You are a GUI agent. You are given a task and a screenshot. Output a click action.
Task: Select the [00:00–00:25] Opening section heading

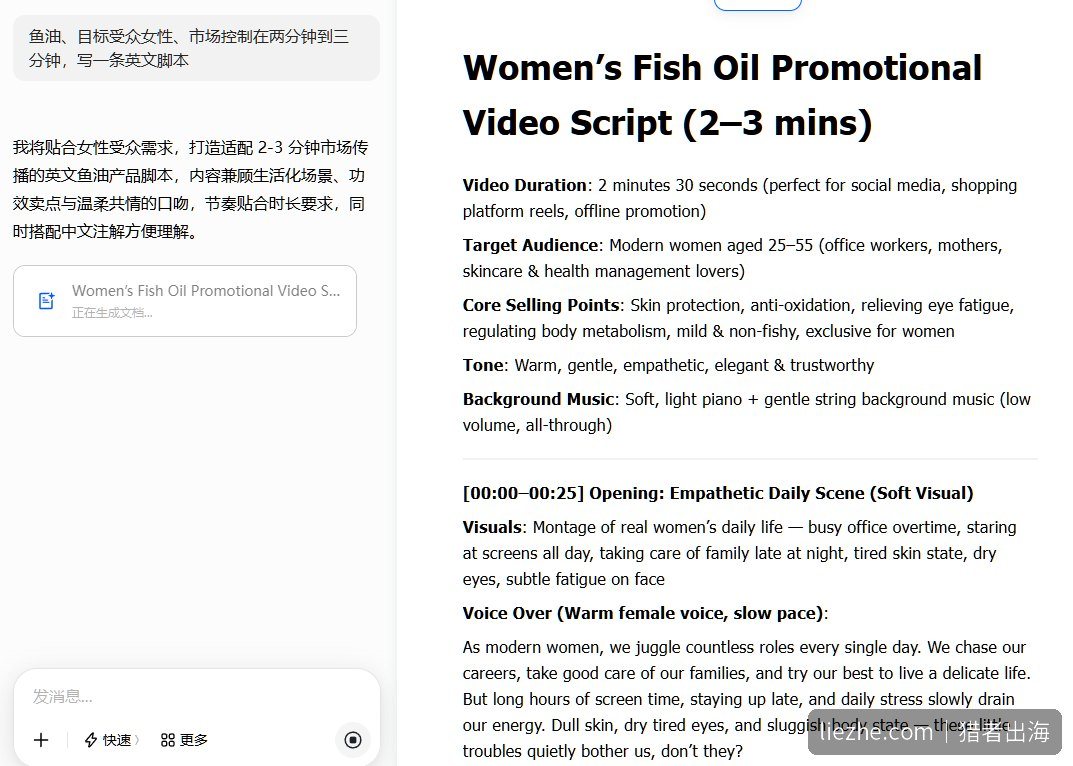coord(718,494)
